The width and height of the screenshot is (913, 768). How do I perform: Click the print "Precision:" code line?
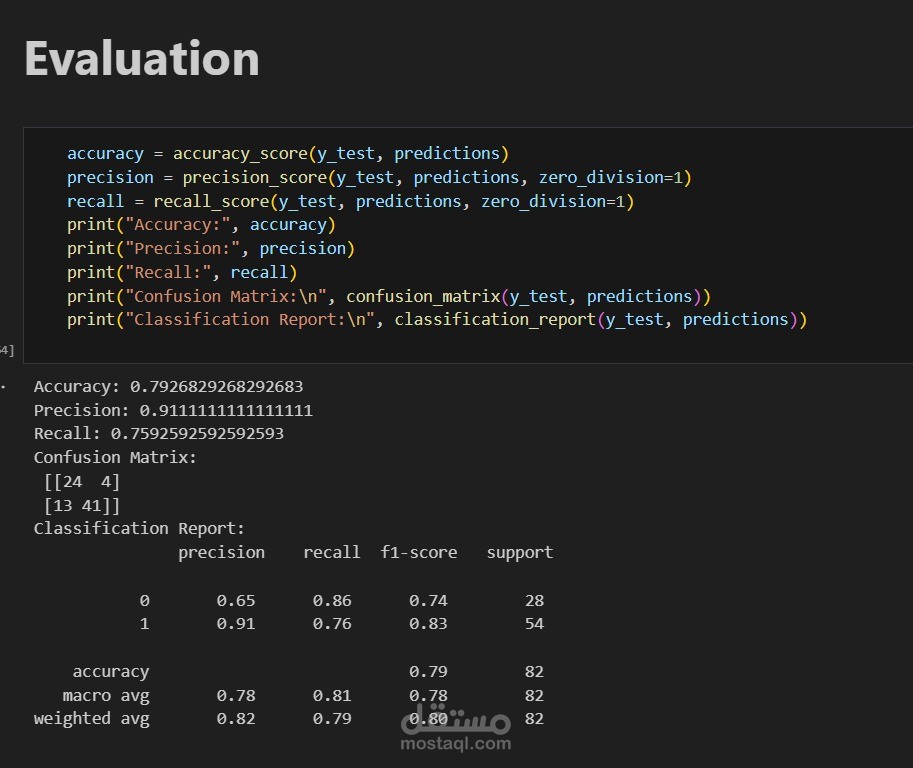click(x=210, y=248)
